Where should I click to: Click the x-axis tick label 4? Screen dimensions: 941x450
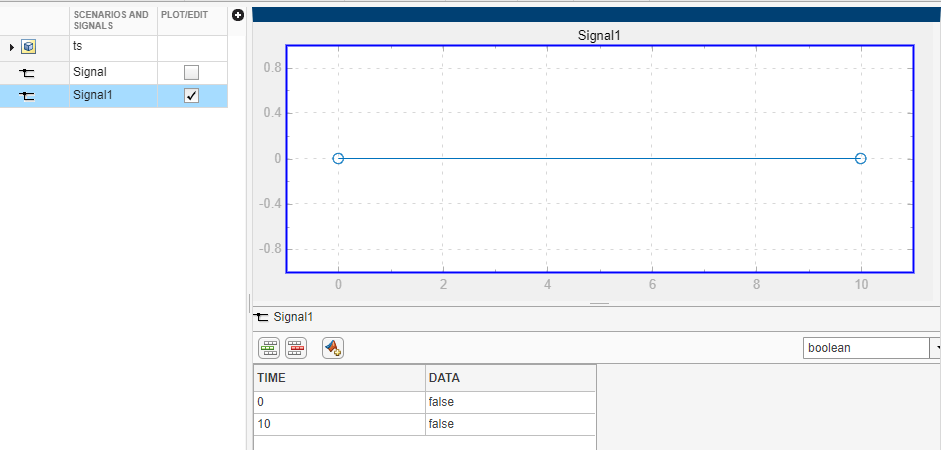click(547, 284)
